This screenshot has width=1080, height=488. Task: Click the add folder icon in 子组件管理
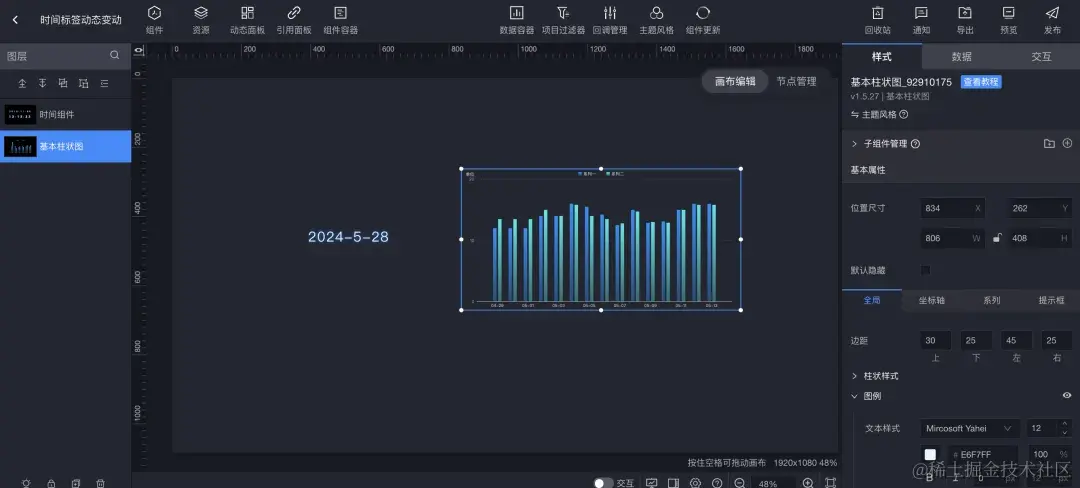tap(1049, 144)
